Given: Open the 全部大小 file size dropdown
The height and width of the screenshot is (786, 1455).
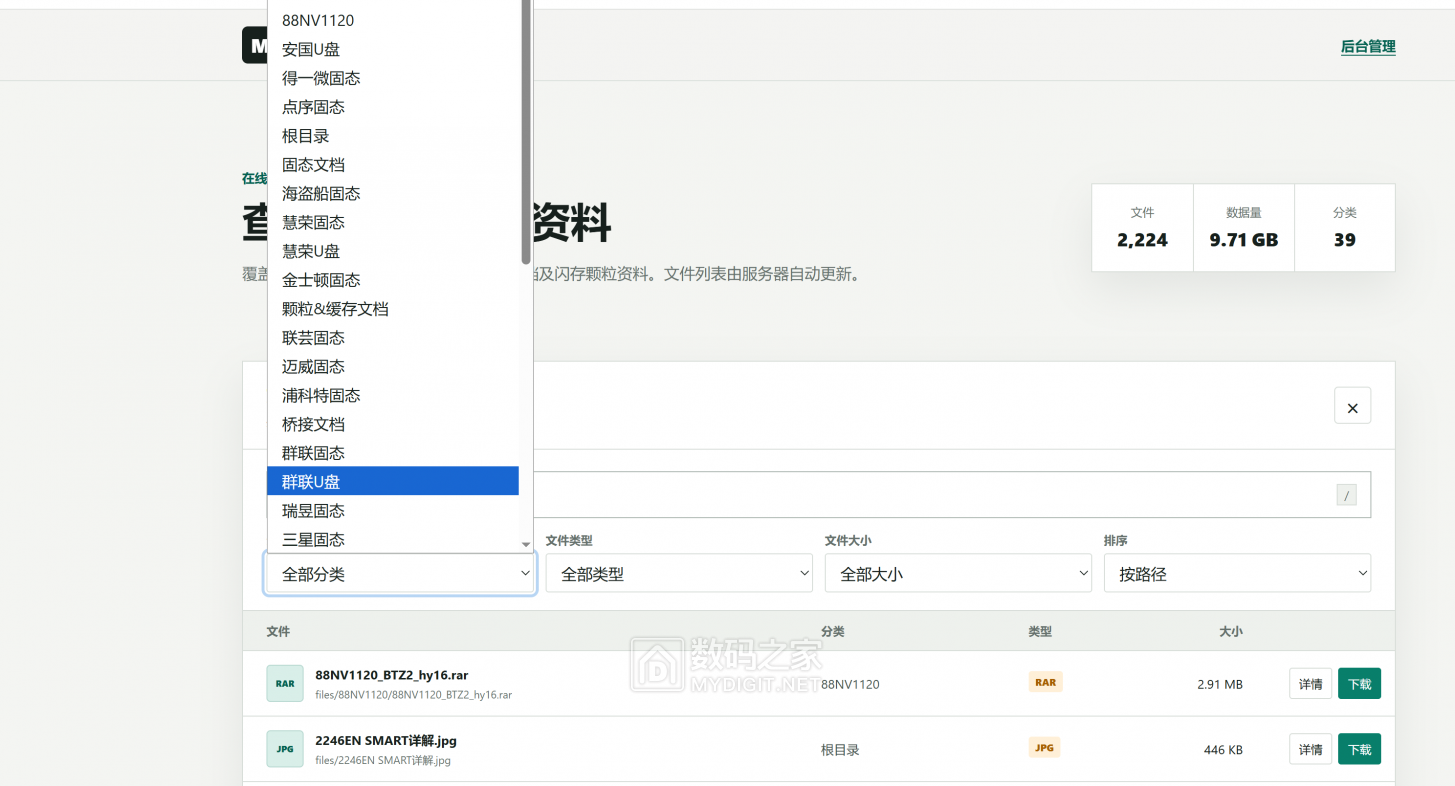Looking at the screenshot, I should [958, 574].
